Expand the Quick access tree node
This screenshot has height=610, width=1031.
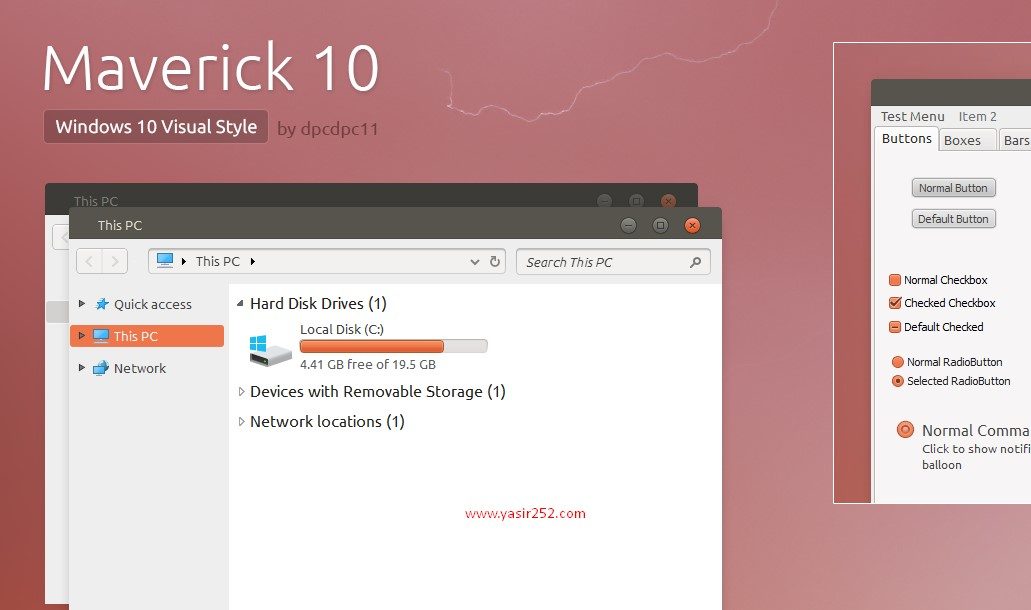pos(82,303)
